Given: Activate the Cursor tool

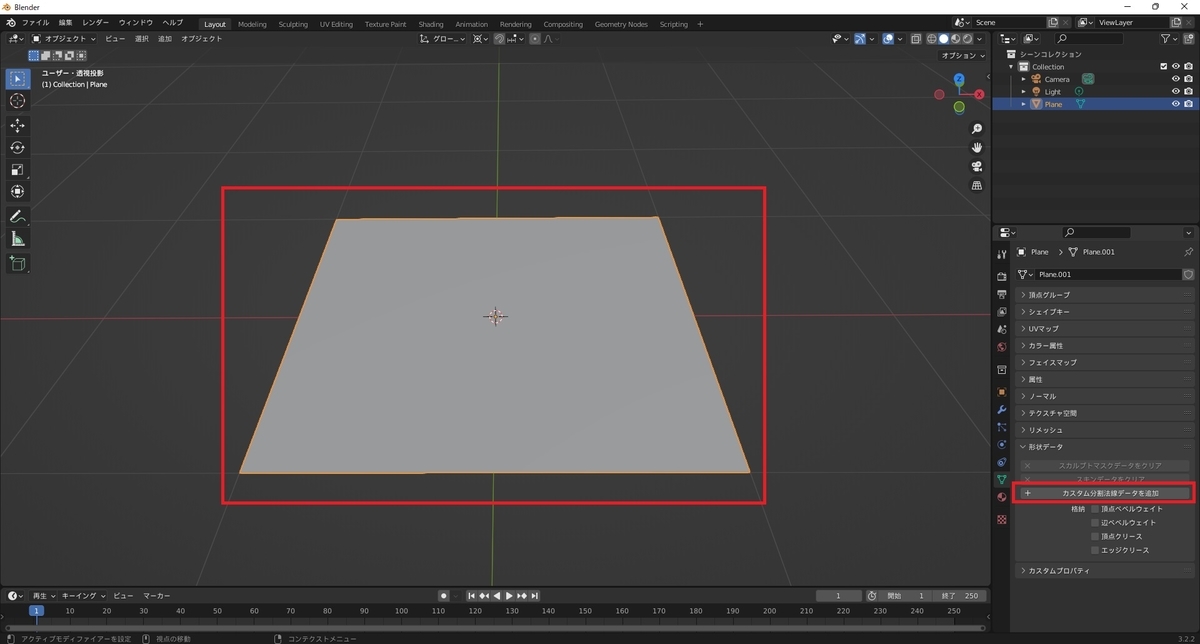Looking at the screenshot, I should (18, 101).
